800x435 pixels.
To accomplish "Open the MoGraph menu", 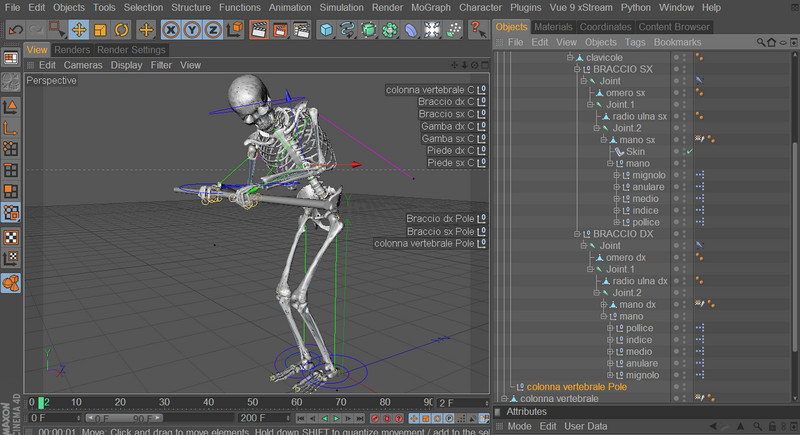I will (430, 7).
